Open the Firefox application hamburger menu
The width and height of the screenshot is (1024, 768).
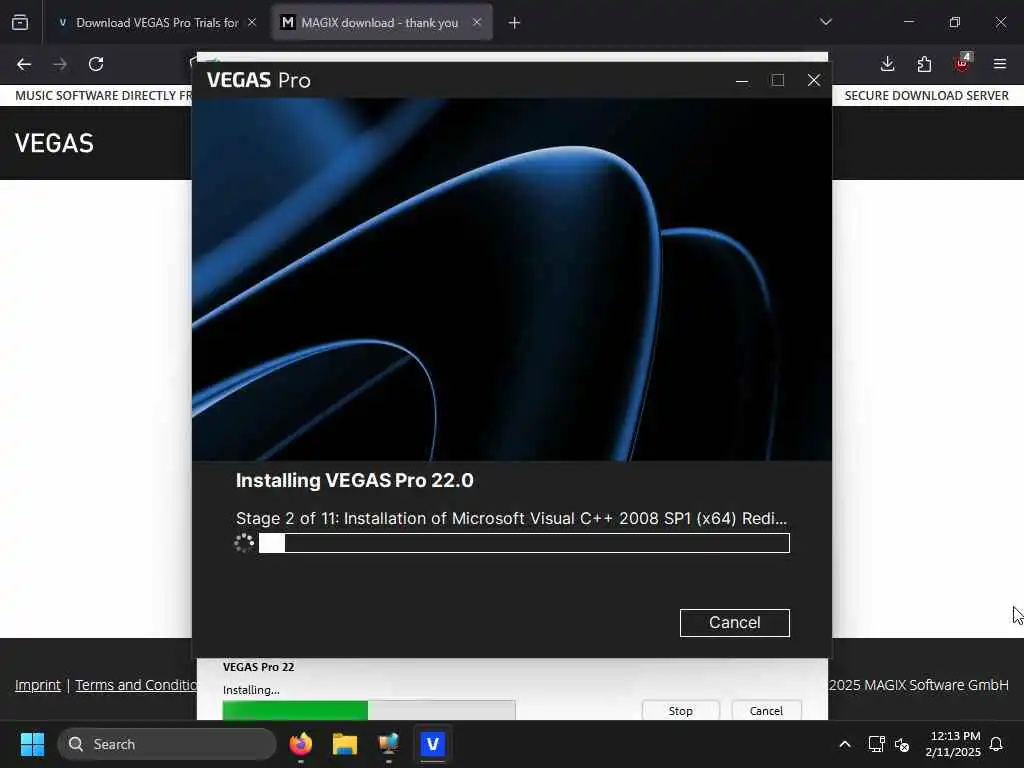(999, 64)
